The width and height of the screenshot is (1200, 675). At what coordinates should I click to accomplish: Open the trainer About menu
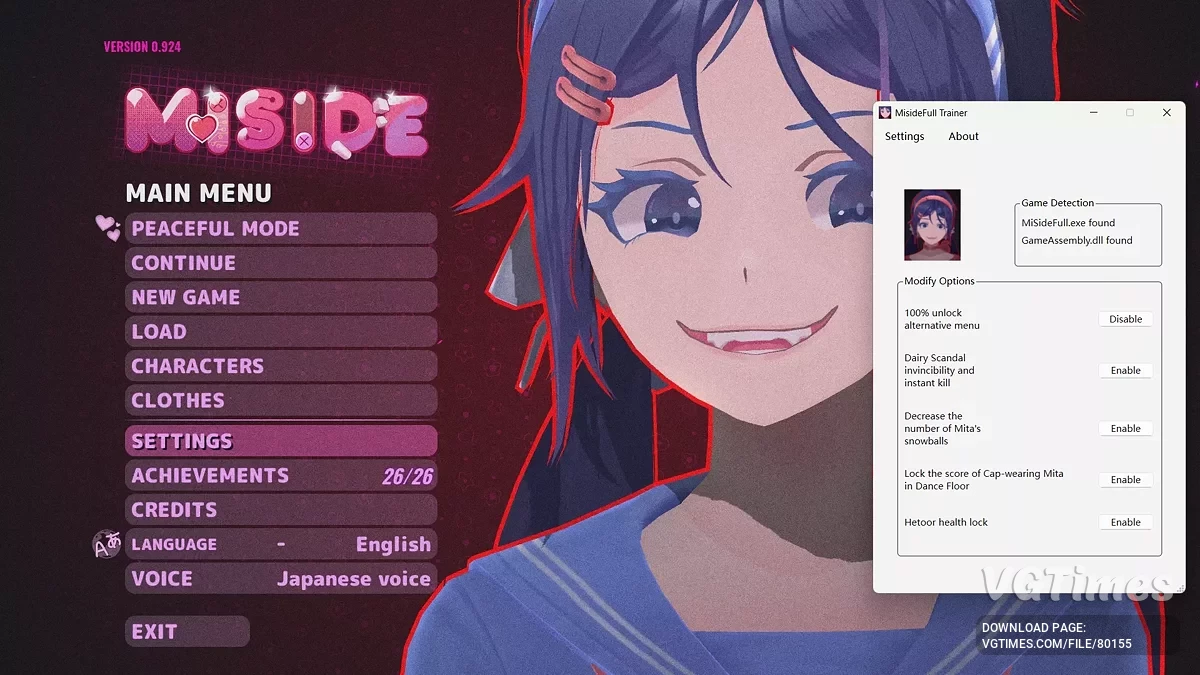tap(963, 136)
